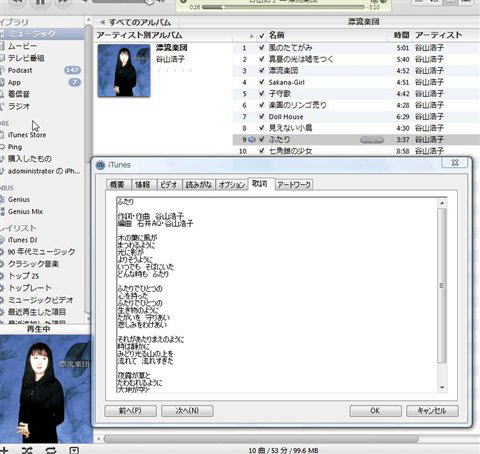Click the left arrow of the horizontal scrollbar

[98, 439]
